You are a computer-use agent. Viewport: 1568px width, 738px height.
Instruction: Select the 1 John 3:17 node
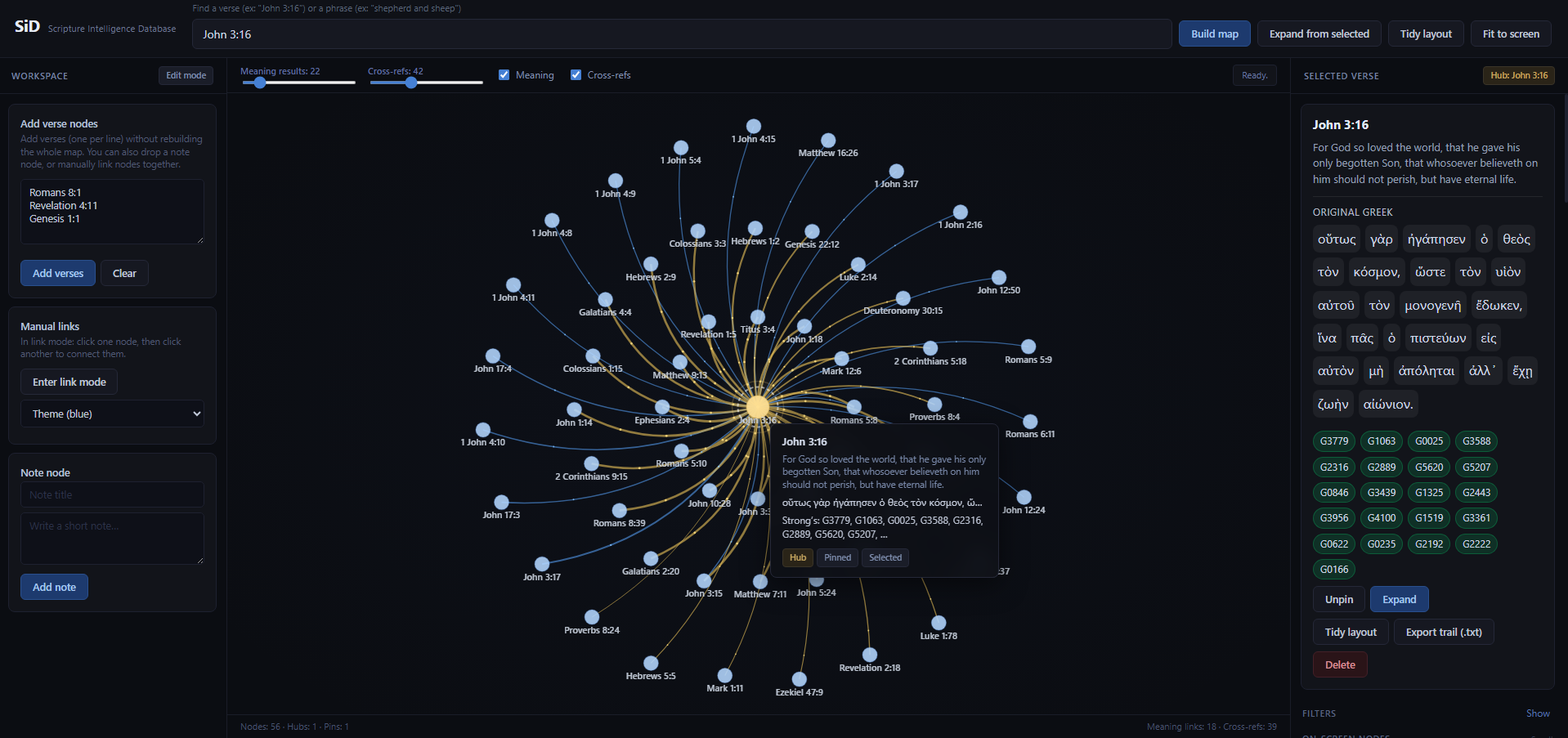[897, 172]
